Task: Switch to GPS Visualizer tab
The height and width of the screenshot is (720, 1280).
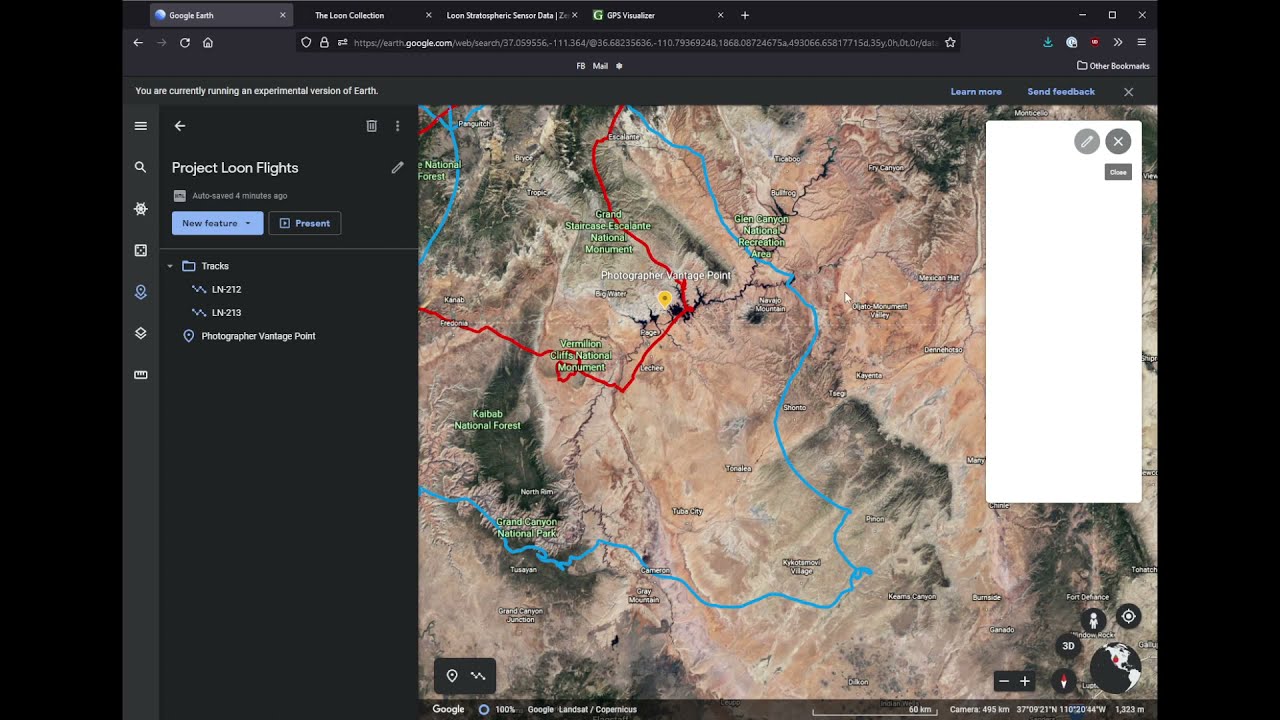Action: coord(631,15)
